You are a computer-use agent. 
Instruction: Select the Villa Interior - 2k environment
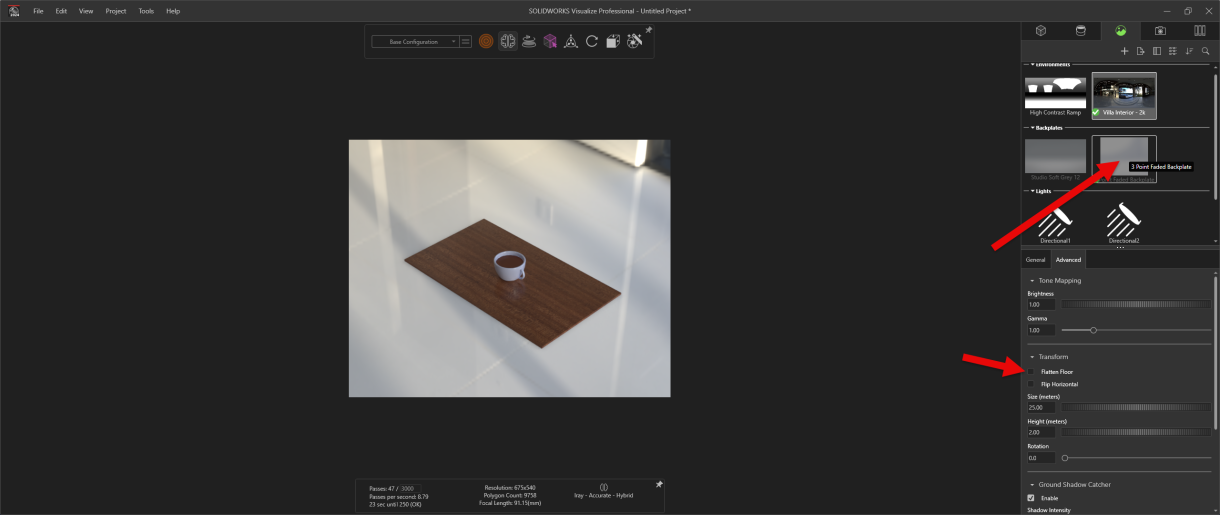pyautogui.click(x=1124, y=96)
